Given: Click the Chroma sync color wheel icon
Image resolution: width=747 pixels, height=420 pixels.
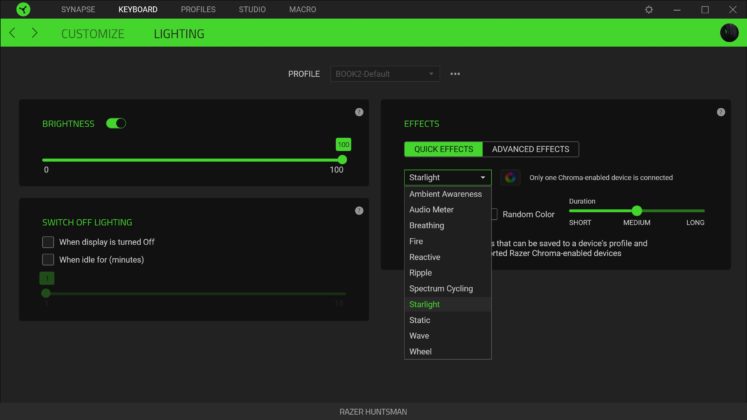Looking at the screenshot, I should point(510,178).
